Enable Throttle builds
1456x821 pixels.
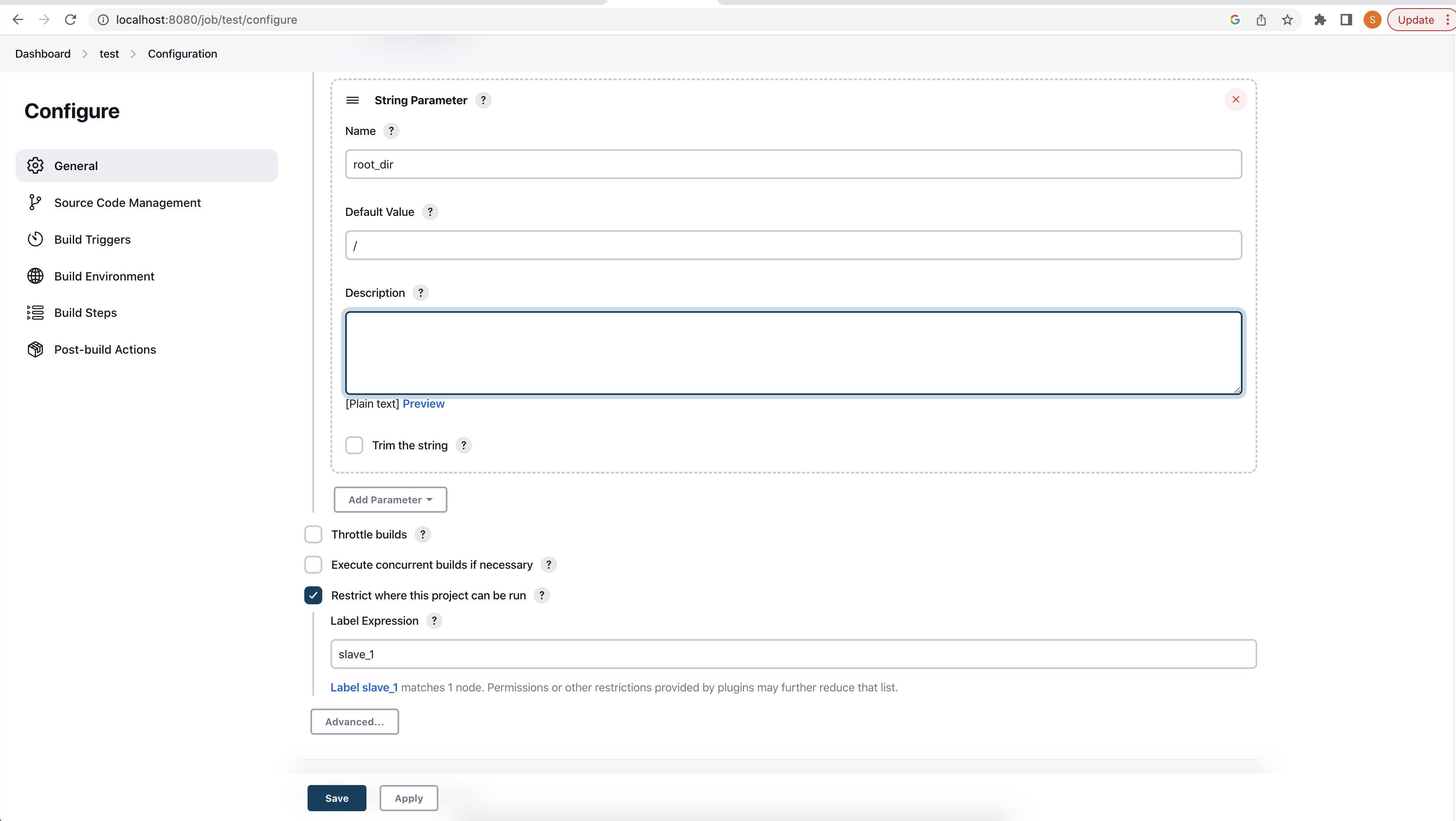pos(313,534)
